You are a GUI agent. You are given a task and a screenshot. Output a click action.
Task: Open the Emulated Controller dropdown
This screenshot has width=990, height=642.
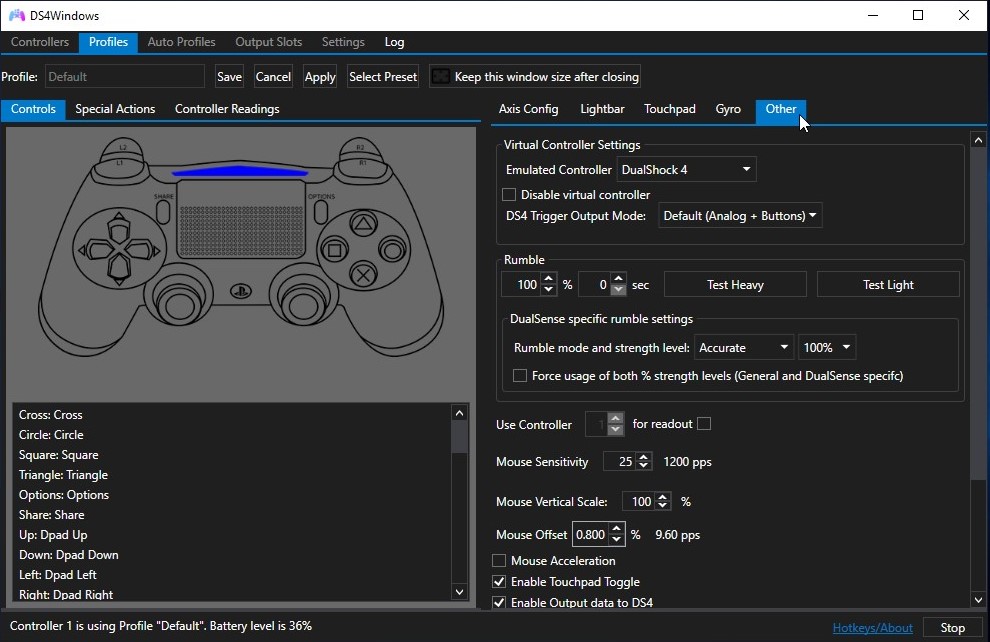[686, 169]
